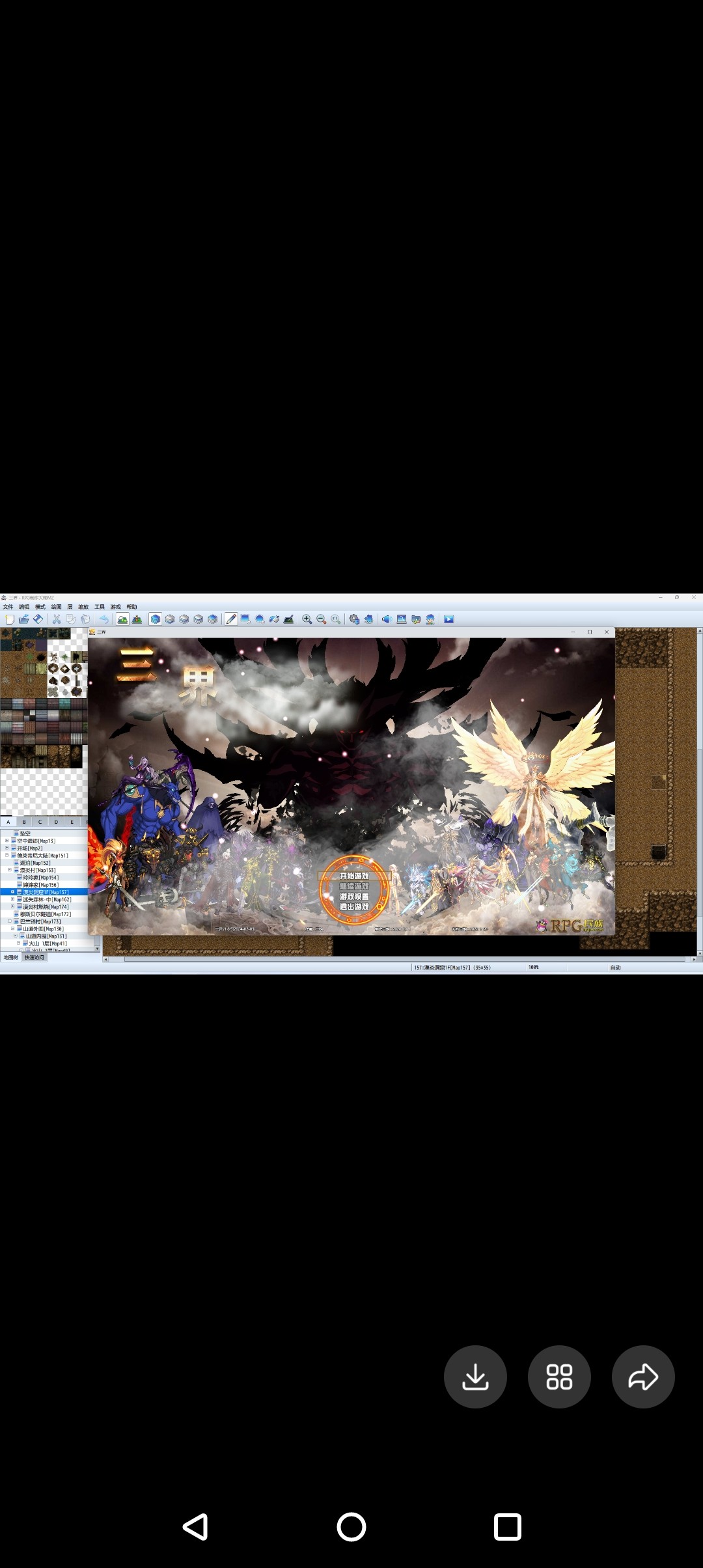Screen dimensions: 703x1568
Task: Select the third layer toolbar icon
Action: [x=184, y=619]
